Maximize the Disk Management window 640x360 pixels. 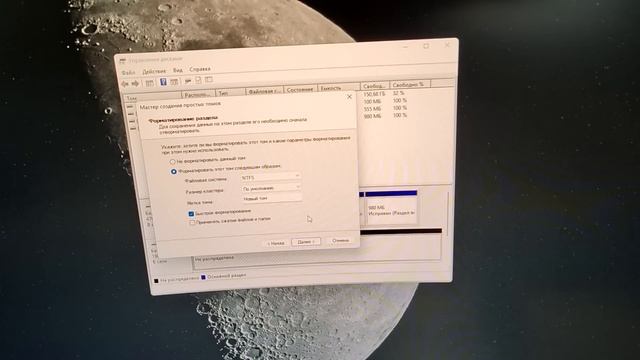pos(426,46)
